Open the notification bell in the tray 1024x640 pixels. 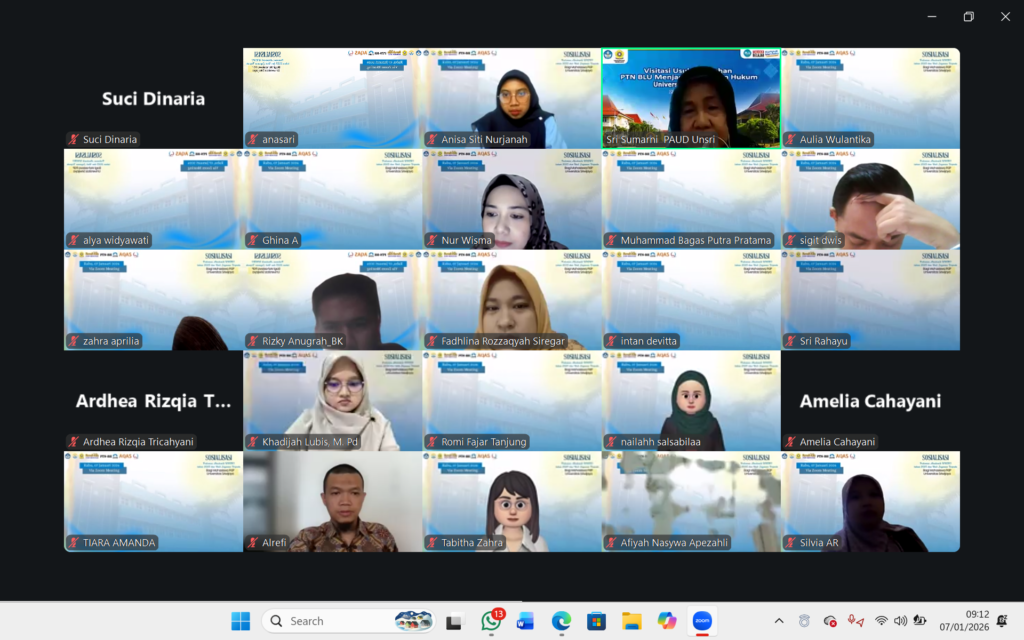point(1002,621)
